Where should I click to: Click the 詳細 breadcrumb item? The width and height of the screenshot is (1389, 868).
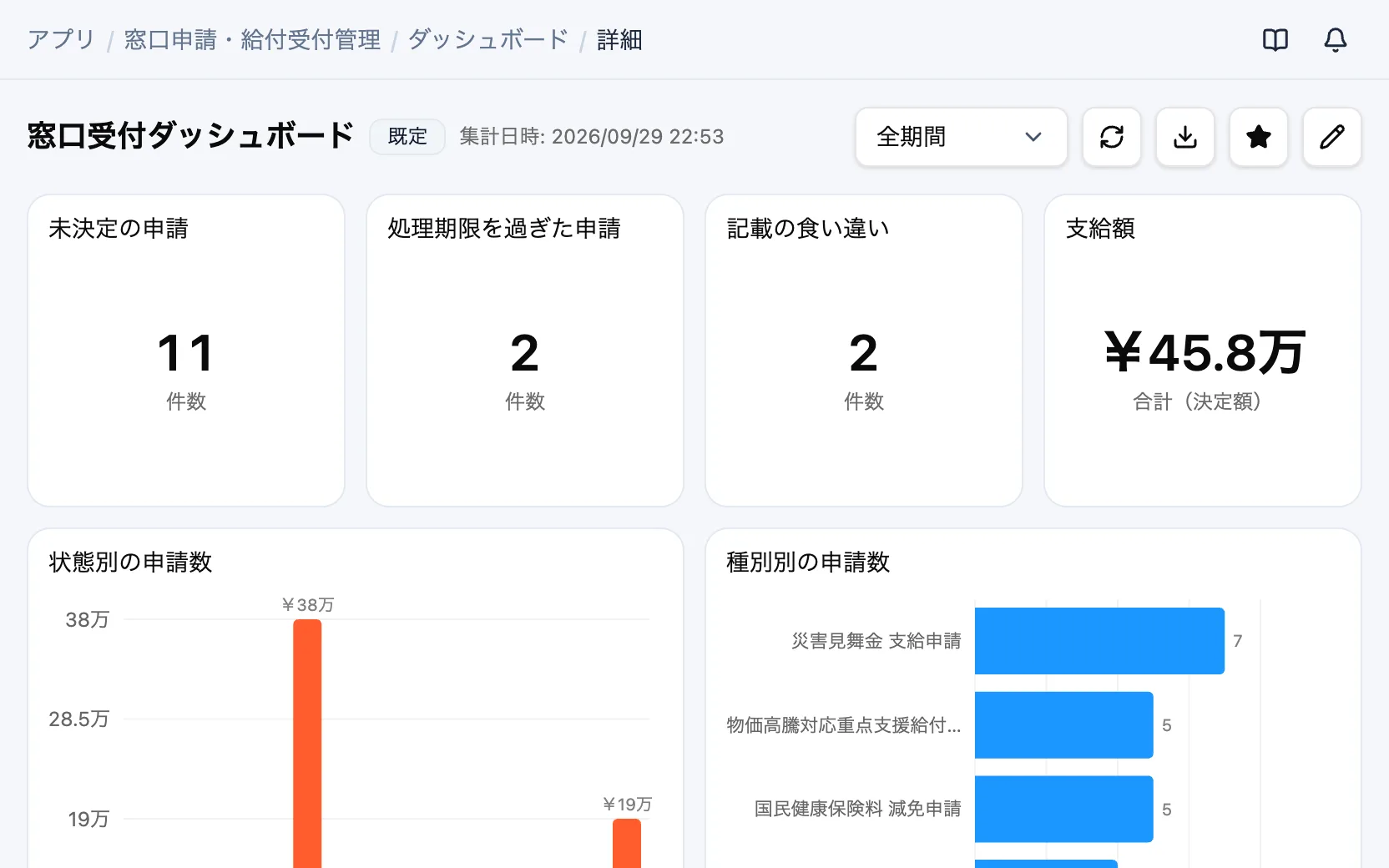tap(619, 40)
